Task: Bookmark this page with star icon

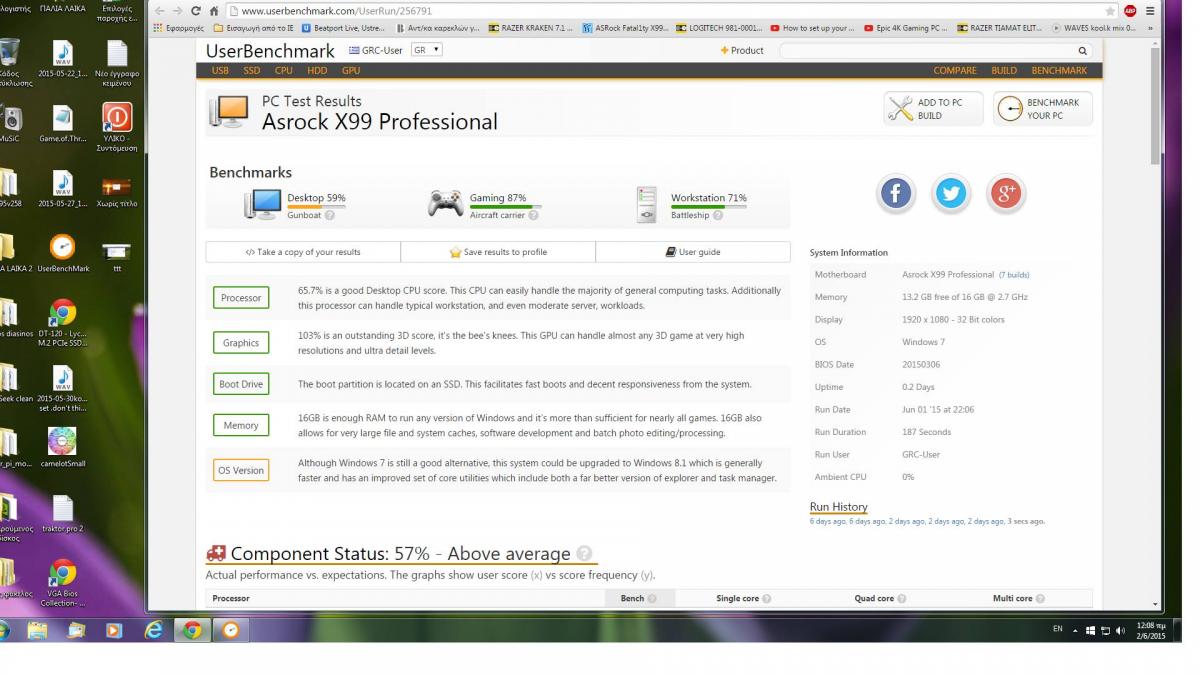Action: 1110,11
